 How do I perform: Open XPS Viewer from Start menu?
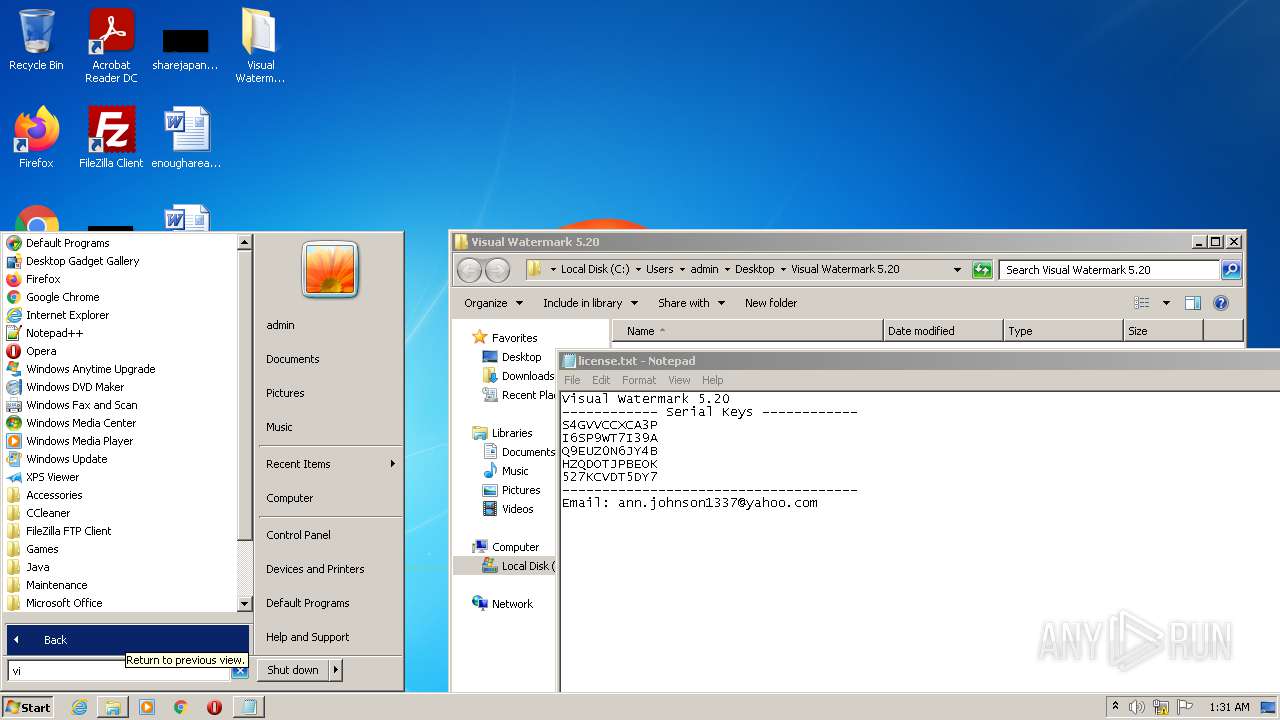[x=52, y=477]
